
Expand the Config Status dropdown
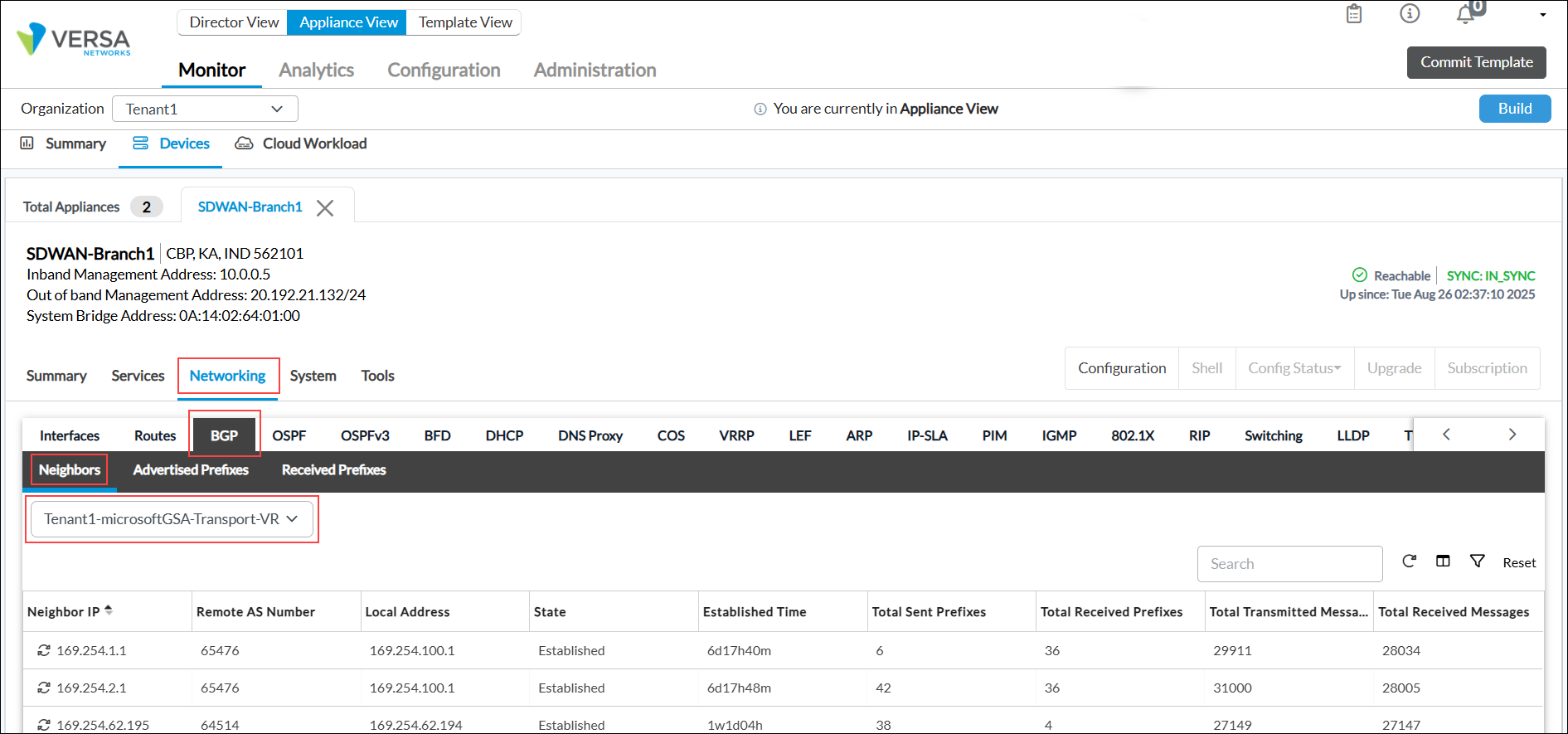(x=1294, y=368)
